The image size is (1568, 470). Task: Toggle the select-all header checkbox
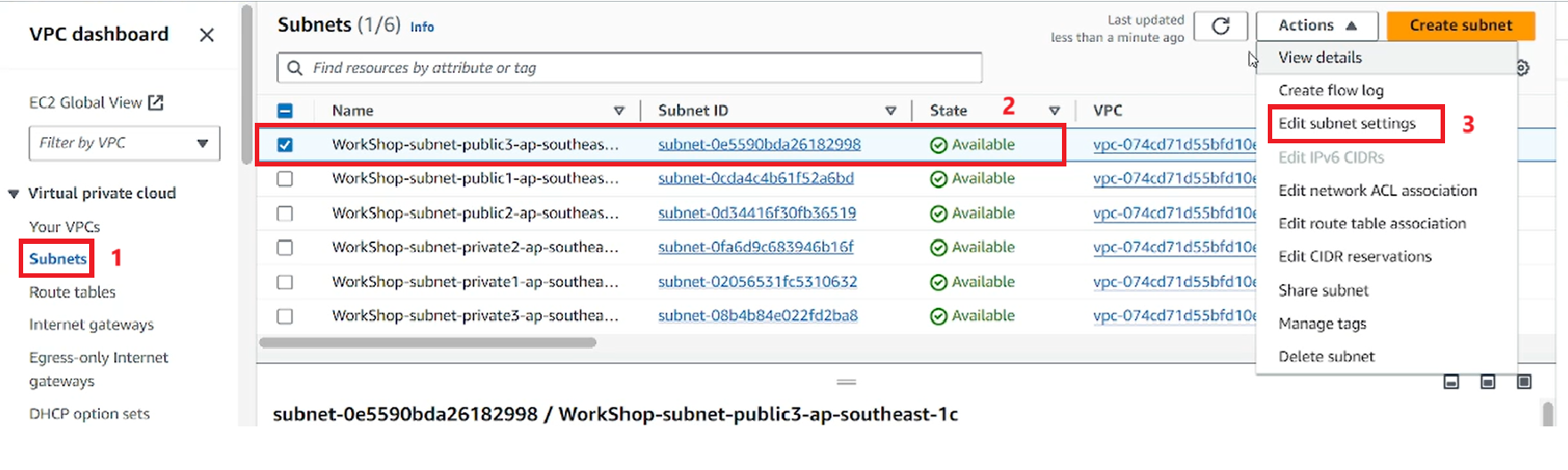click(x=285, y=111)
